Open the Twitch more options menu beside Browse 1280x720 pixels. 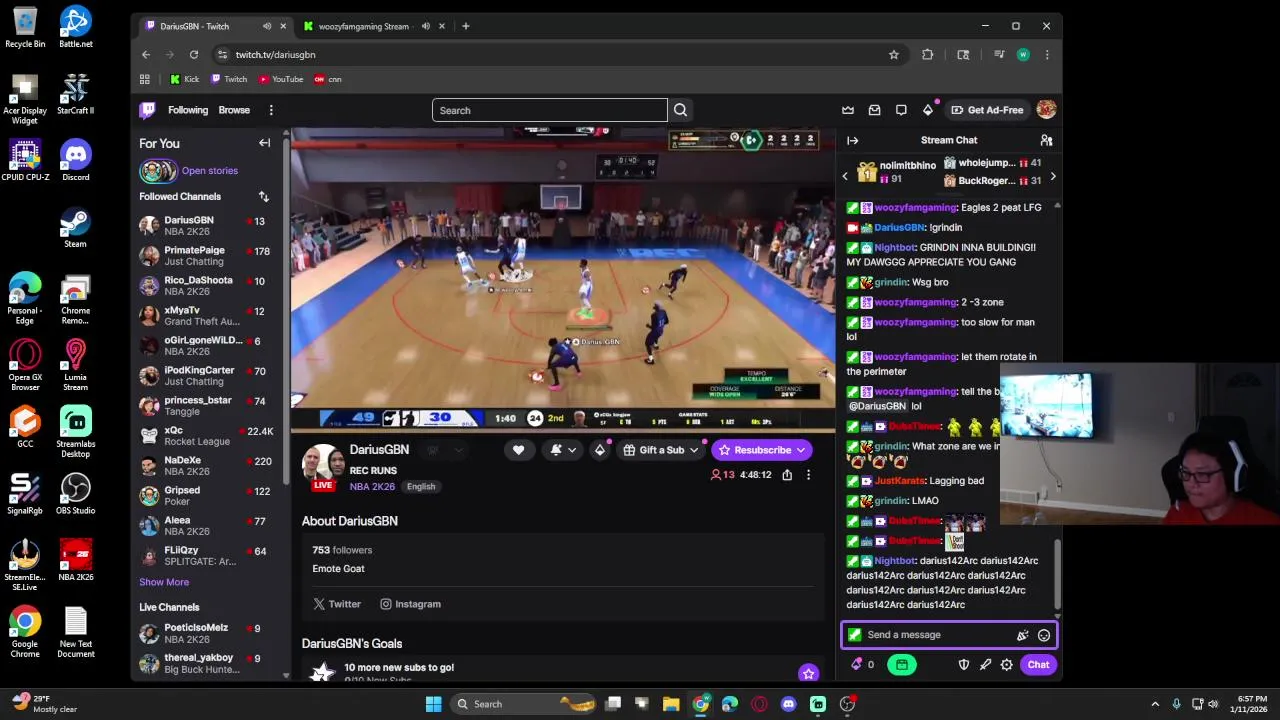[271, 110]
